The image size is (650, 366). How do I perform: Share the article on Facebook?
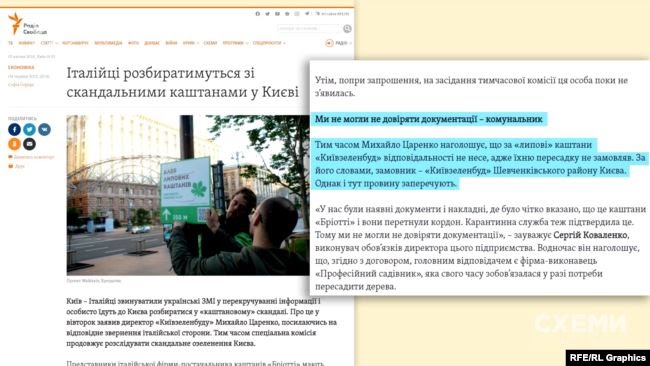(x=14, y=129)
